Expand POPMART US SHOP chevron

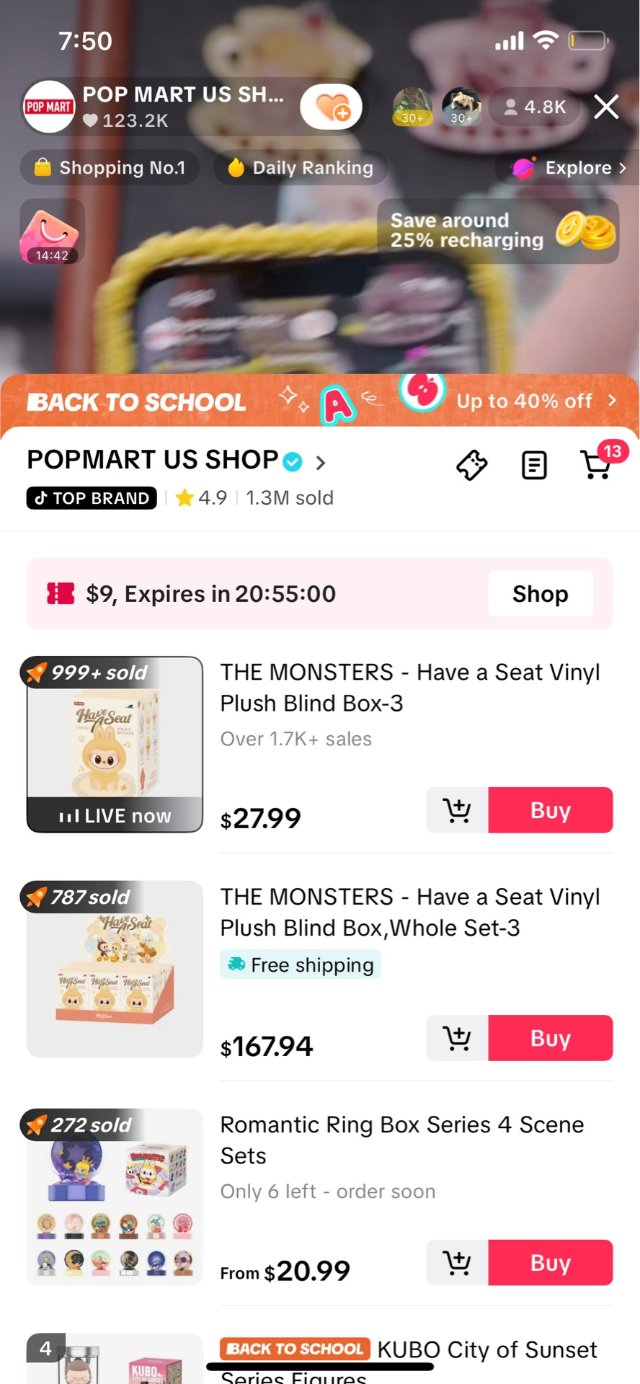[321, 463]
